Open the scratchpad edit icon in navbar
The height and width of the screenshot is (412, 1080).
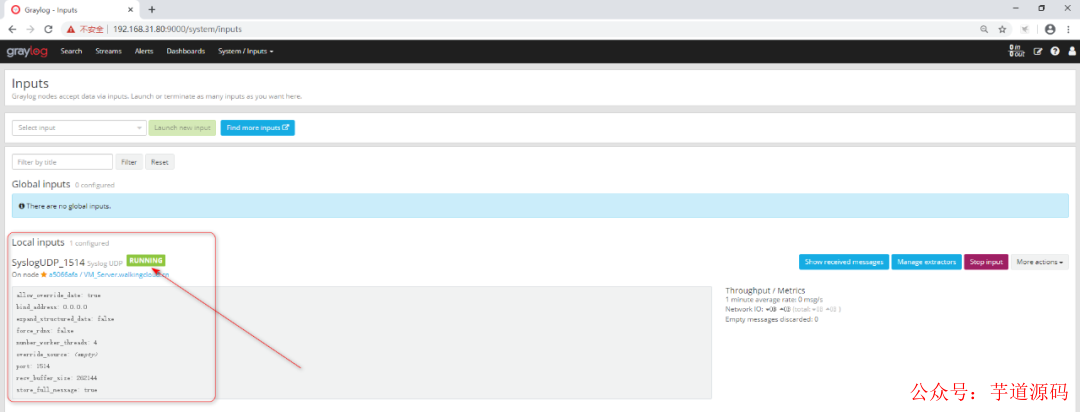[x=1038, y=52]
